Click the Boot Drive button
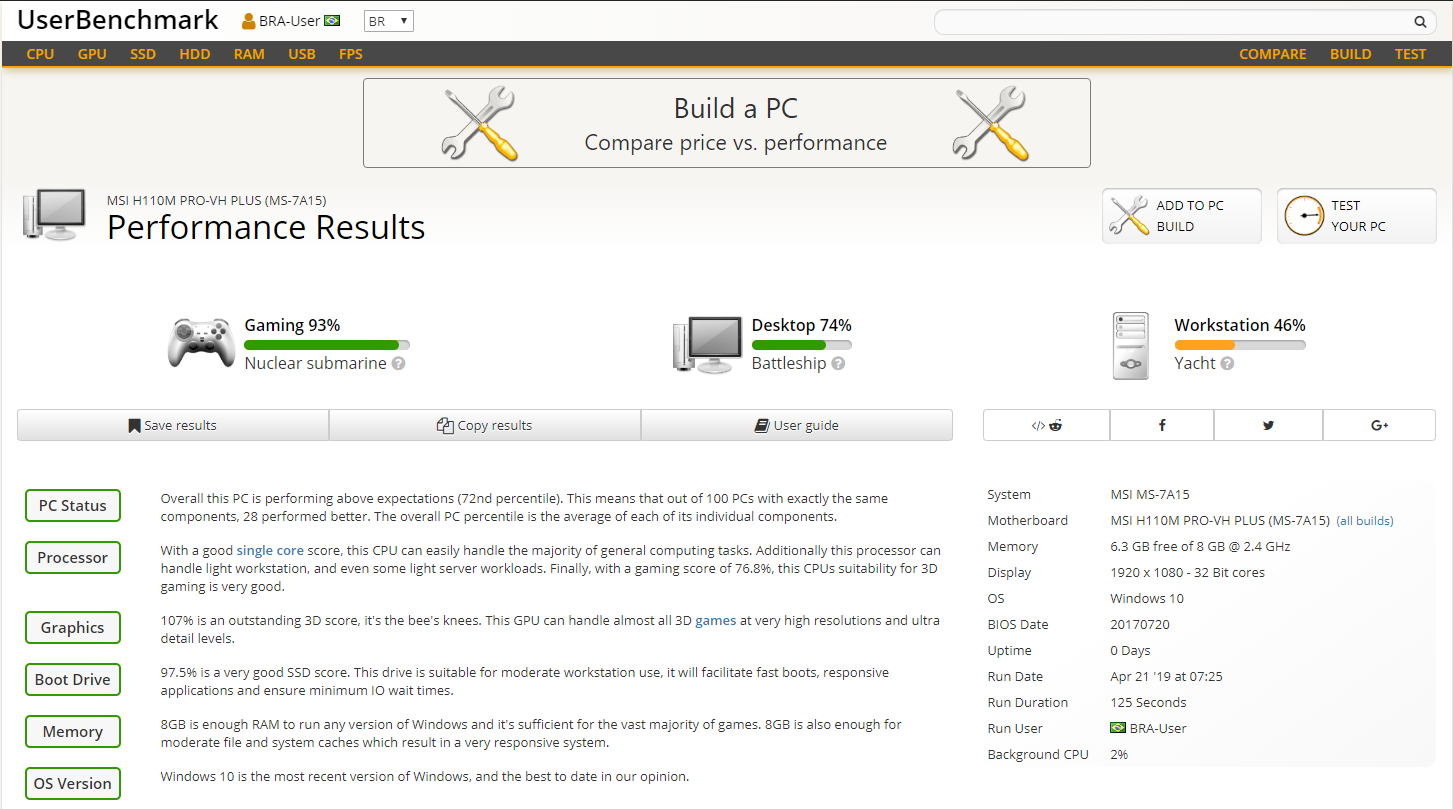Image resolution: width=1453 pixels, height=809 pixels. click(73, 679)
